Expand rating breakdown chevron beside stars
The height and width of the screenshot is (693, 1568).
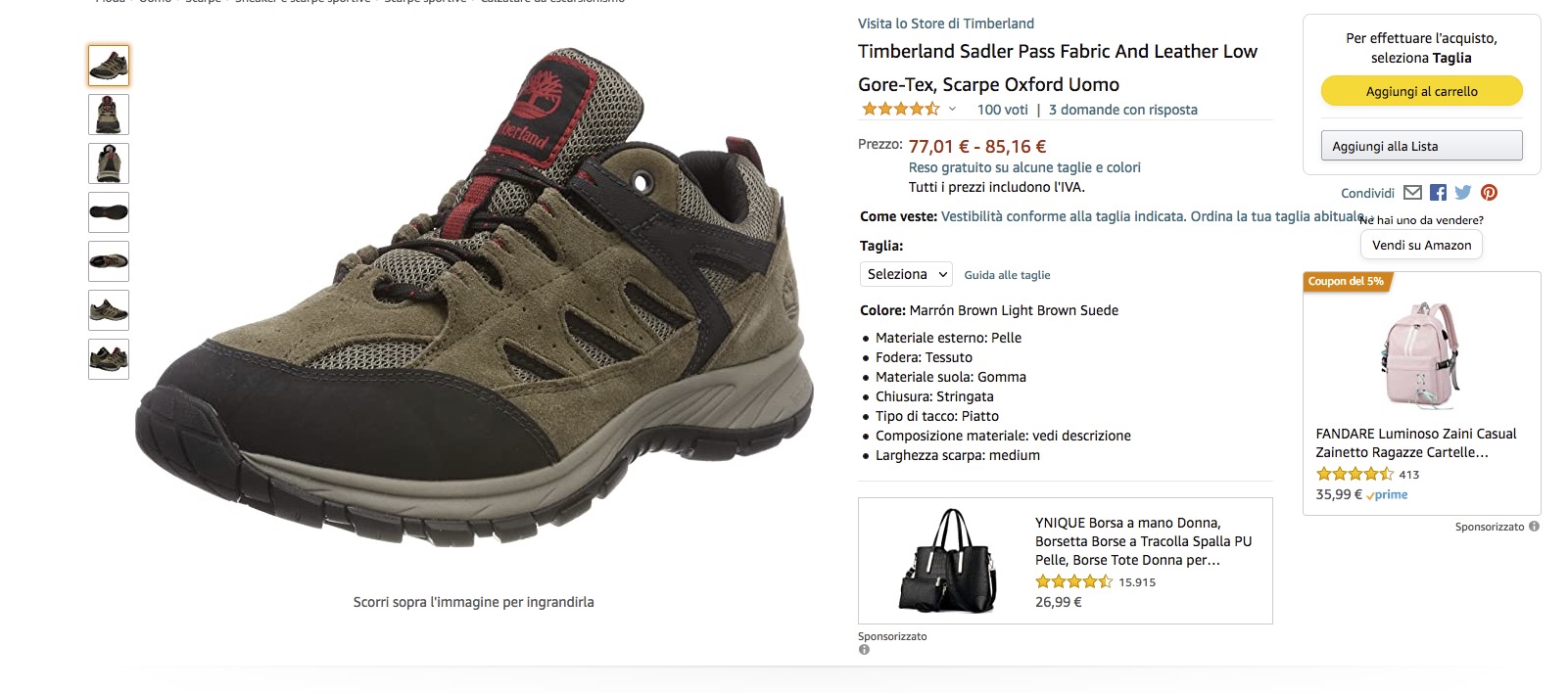click(x=952, y=110)
